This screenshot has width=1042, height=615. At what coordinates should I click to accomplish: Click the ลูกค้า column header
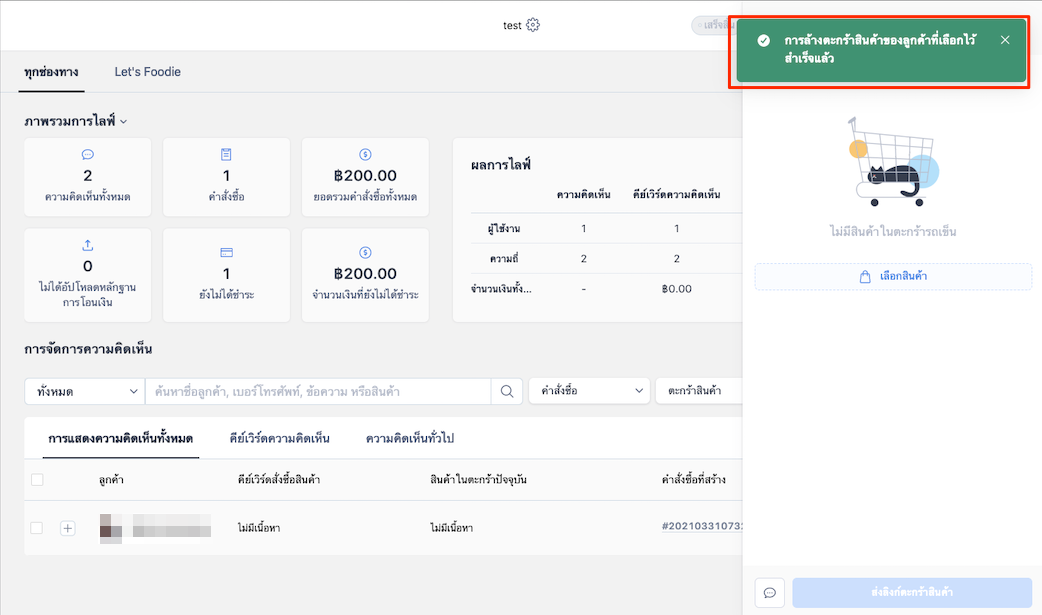111,479
